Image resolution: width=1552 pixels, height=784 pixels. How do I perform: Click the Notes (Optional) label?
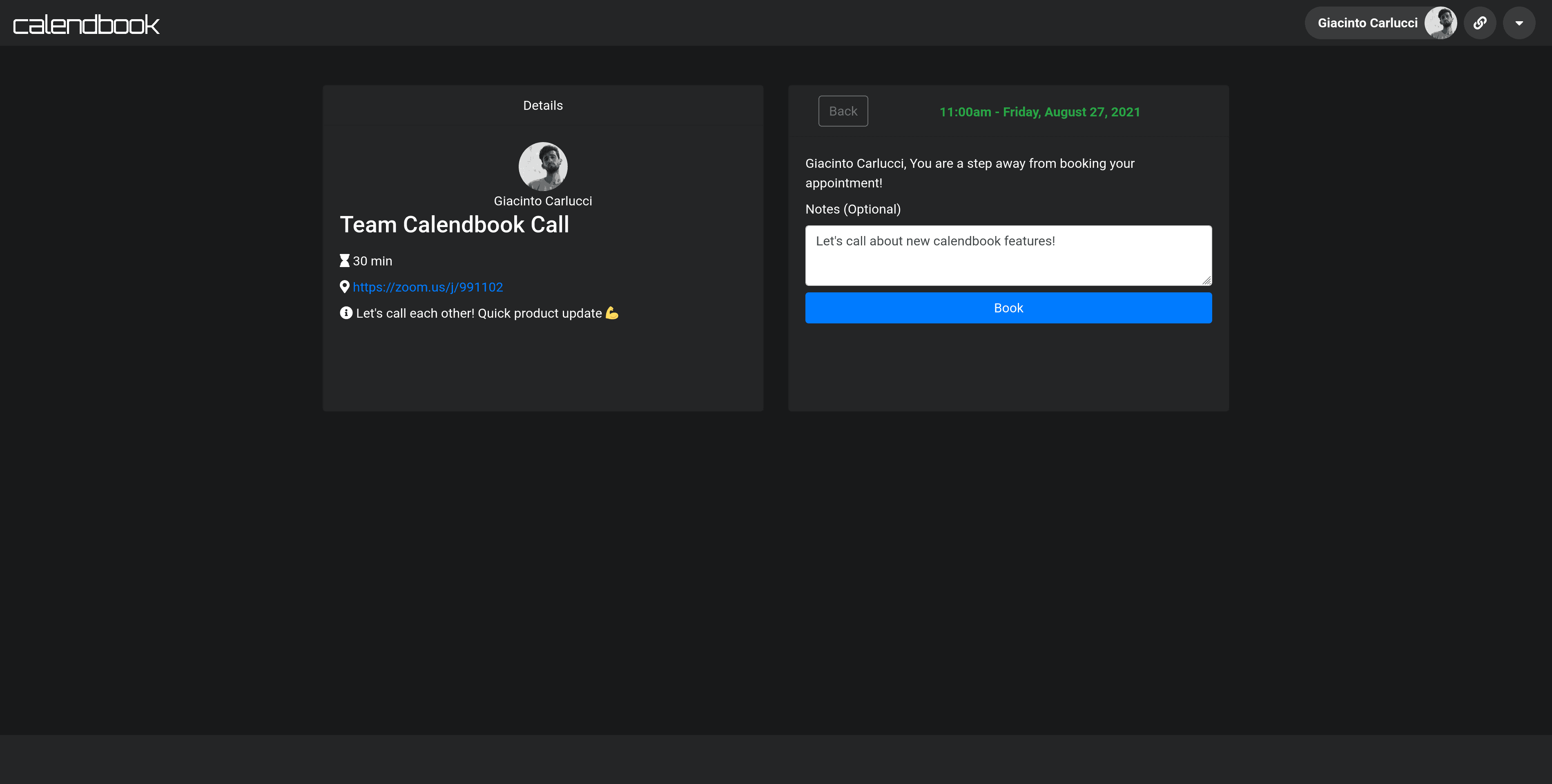click(852, 209)
